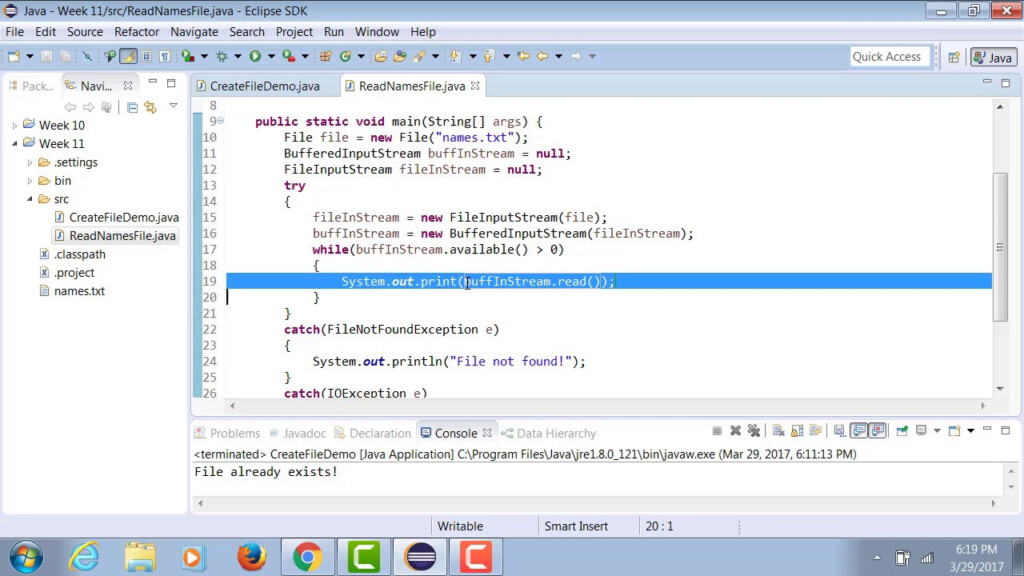Click the Back navigation arrow in toolbar
1024x576 pixels.
[x=543, y=57]
